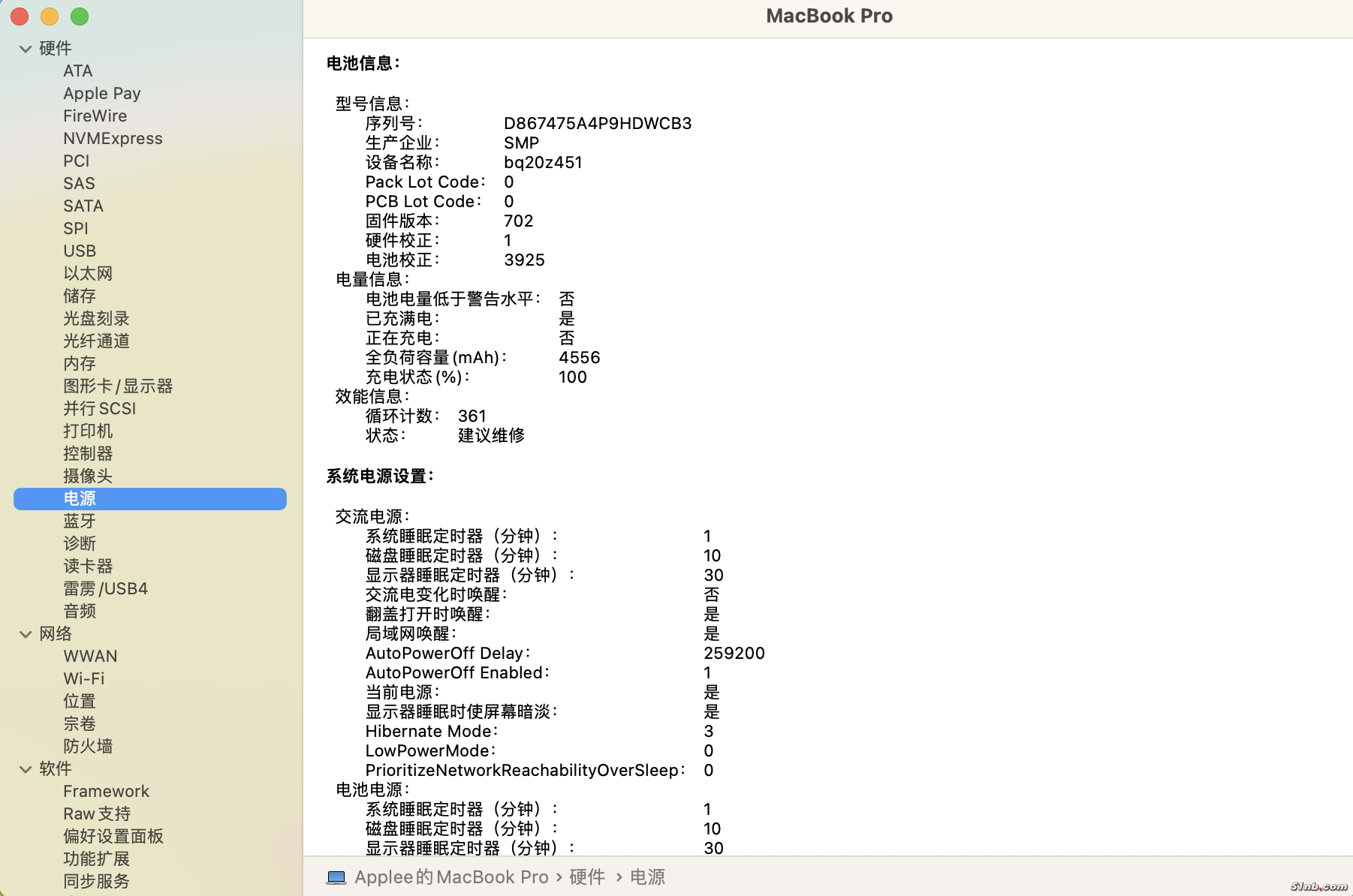
Task: Open 图形卡/显示器 graphics entry
Action: click(118, 386)
